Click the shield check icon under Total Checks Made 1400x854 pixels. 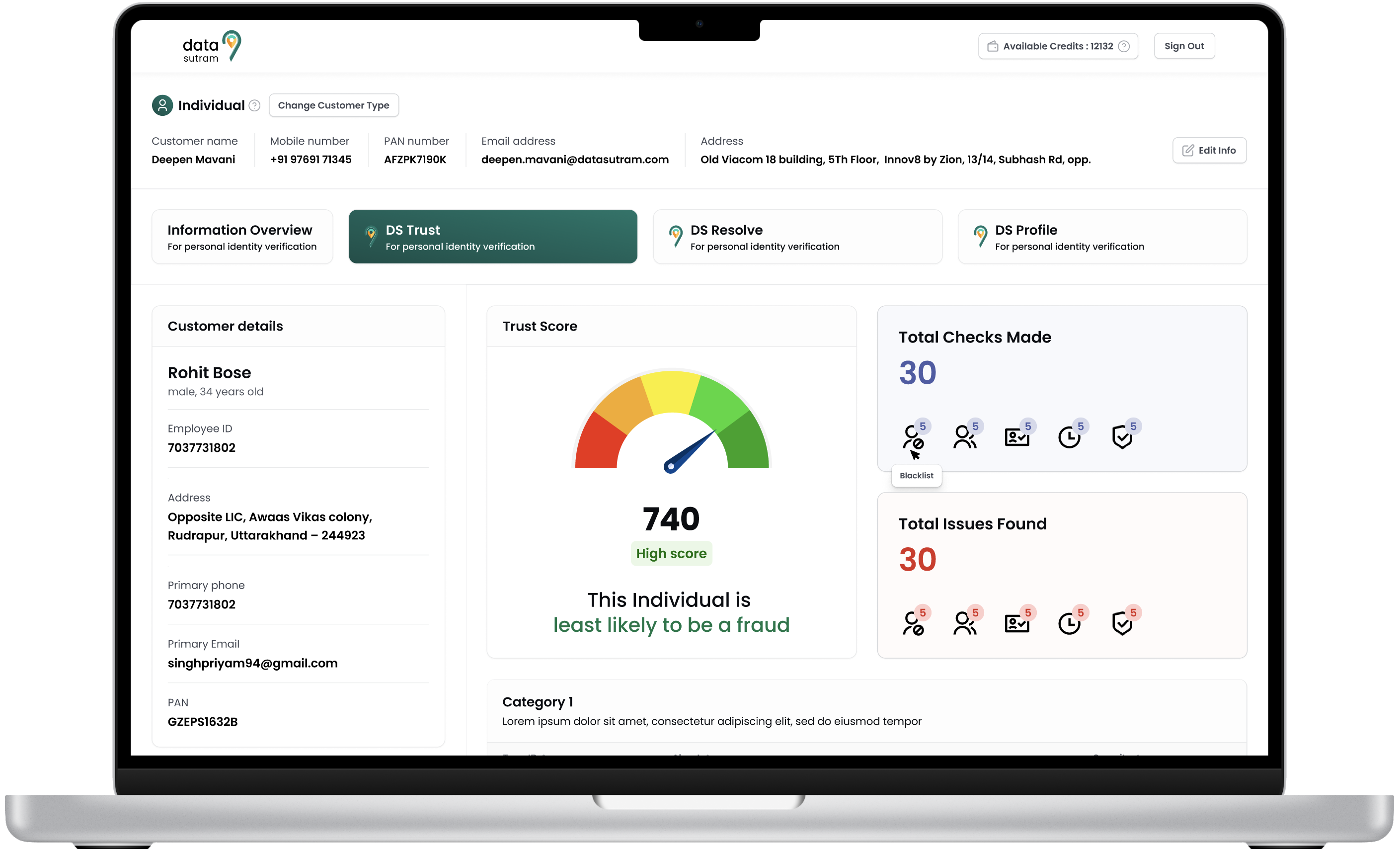[1122, 437]
